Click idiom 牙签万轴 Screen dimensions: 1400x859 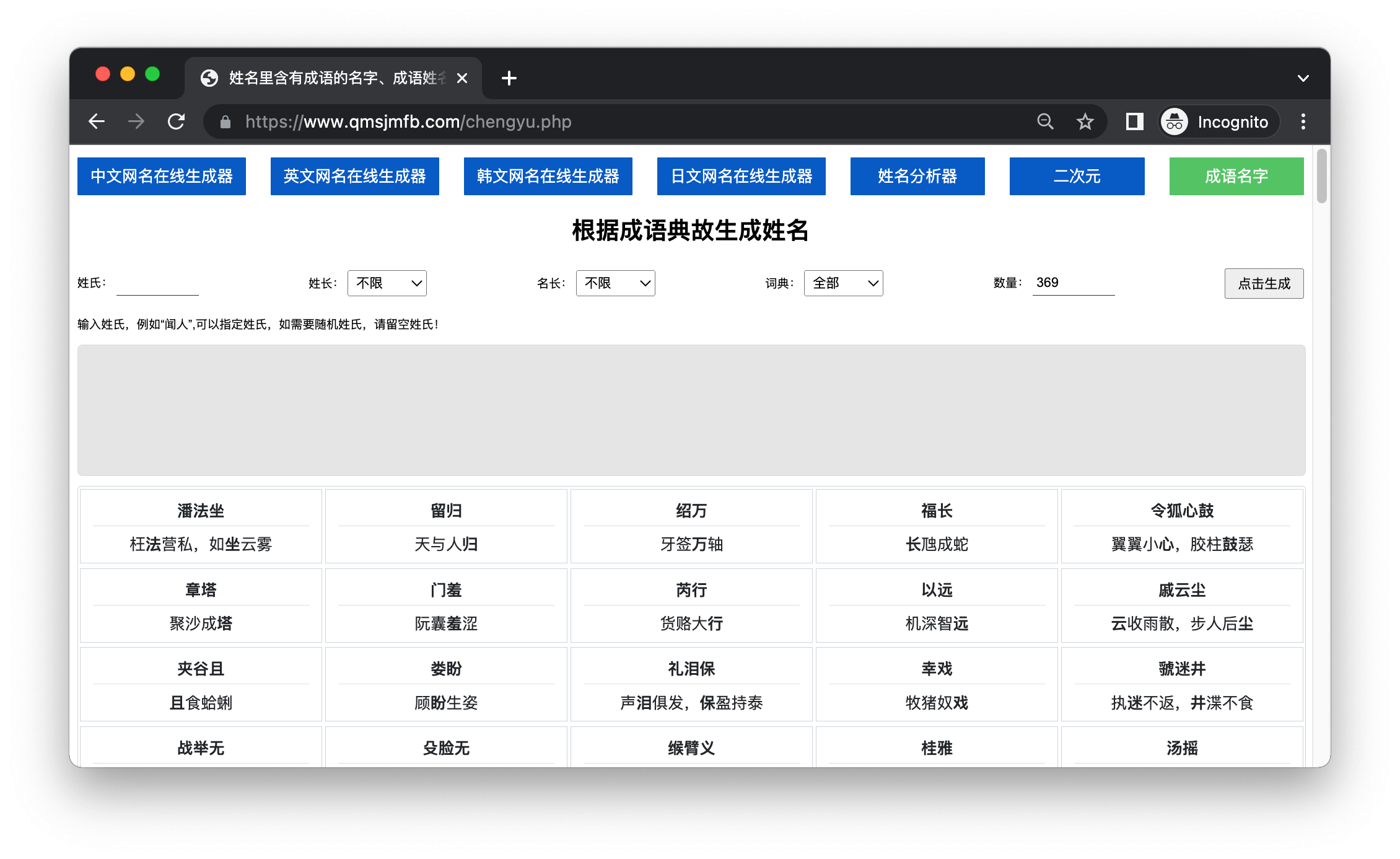[691, 544]
